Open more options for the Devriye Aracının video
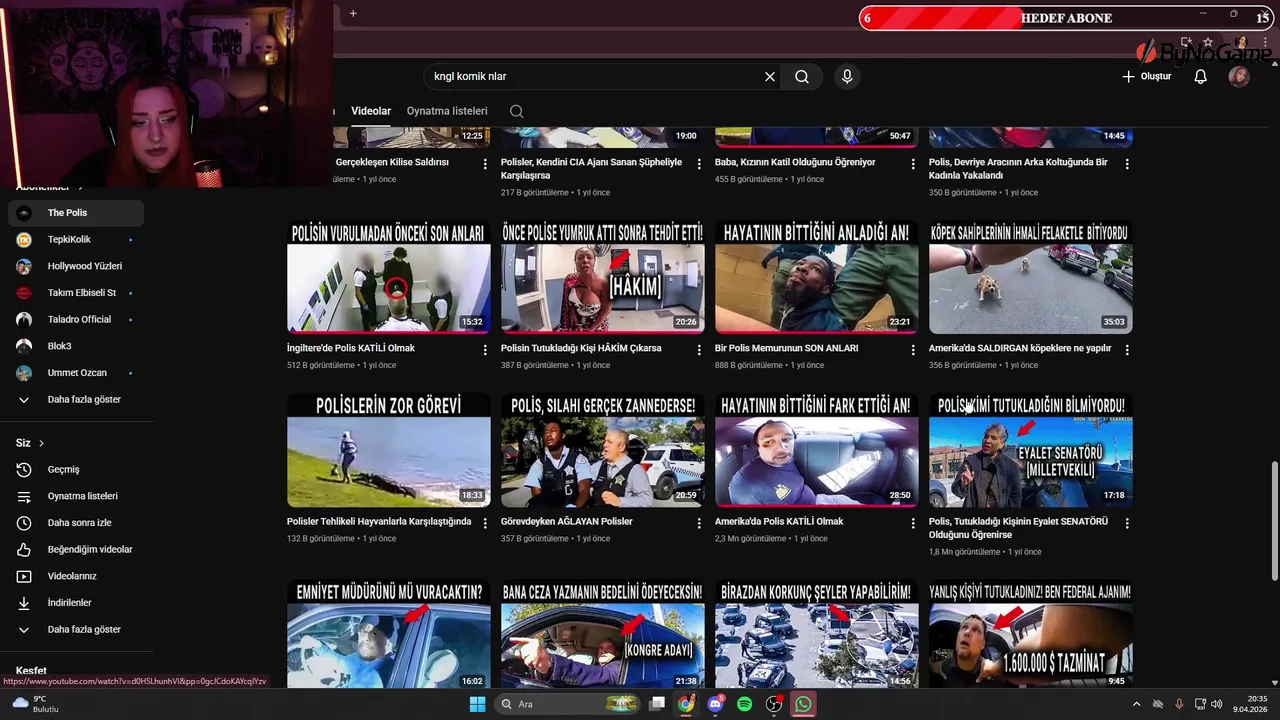The width and height of the screenshot is (1280, 720). pos(1127,164)
